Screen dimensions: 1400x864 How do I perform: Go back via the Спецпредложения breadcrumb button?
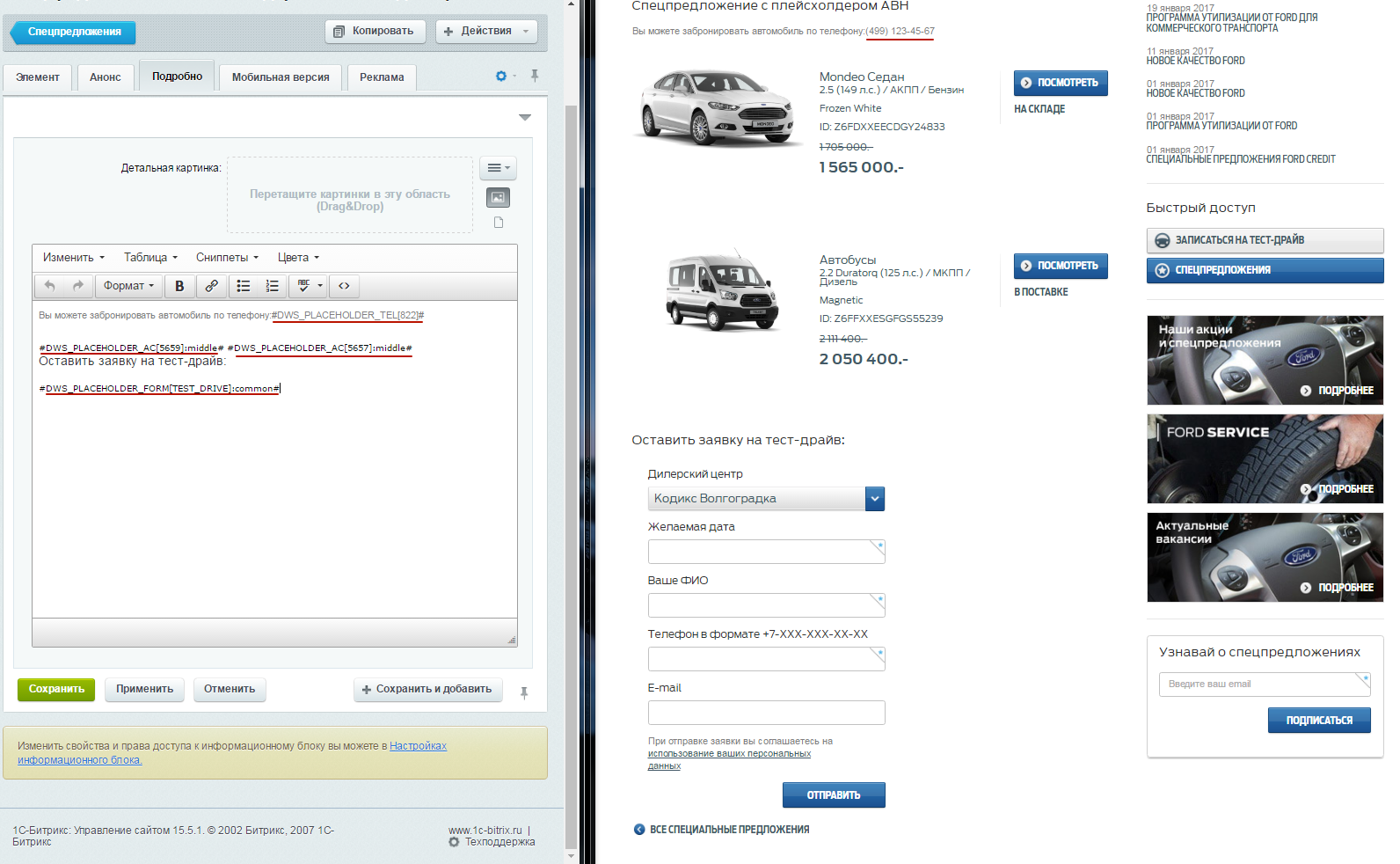(73, 33)
